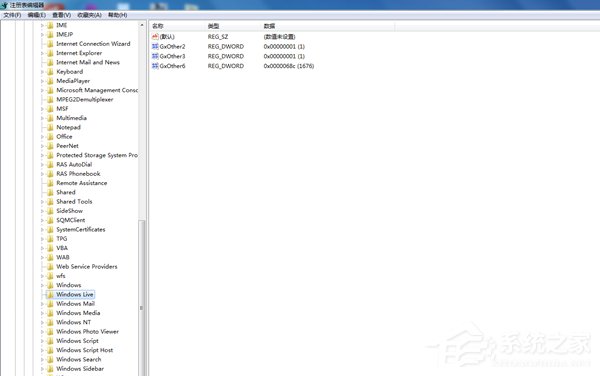The image size is (600, 376).
Task: Click the Registry Editor title bar icon
Action: 5,5
